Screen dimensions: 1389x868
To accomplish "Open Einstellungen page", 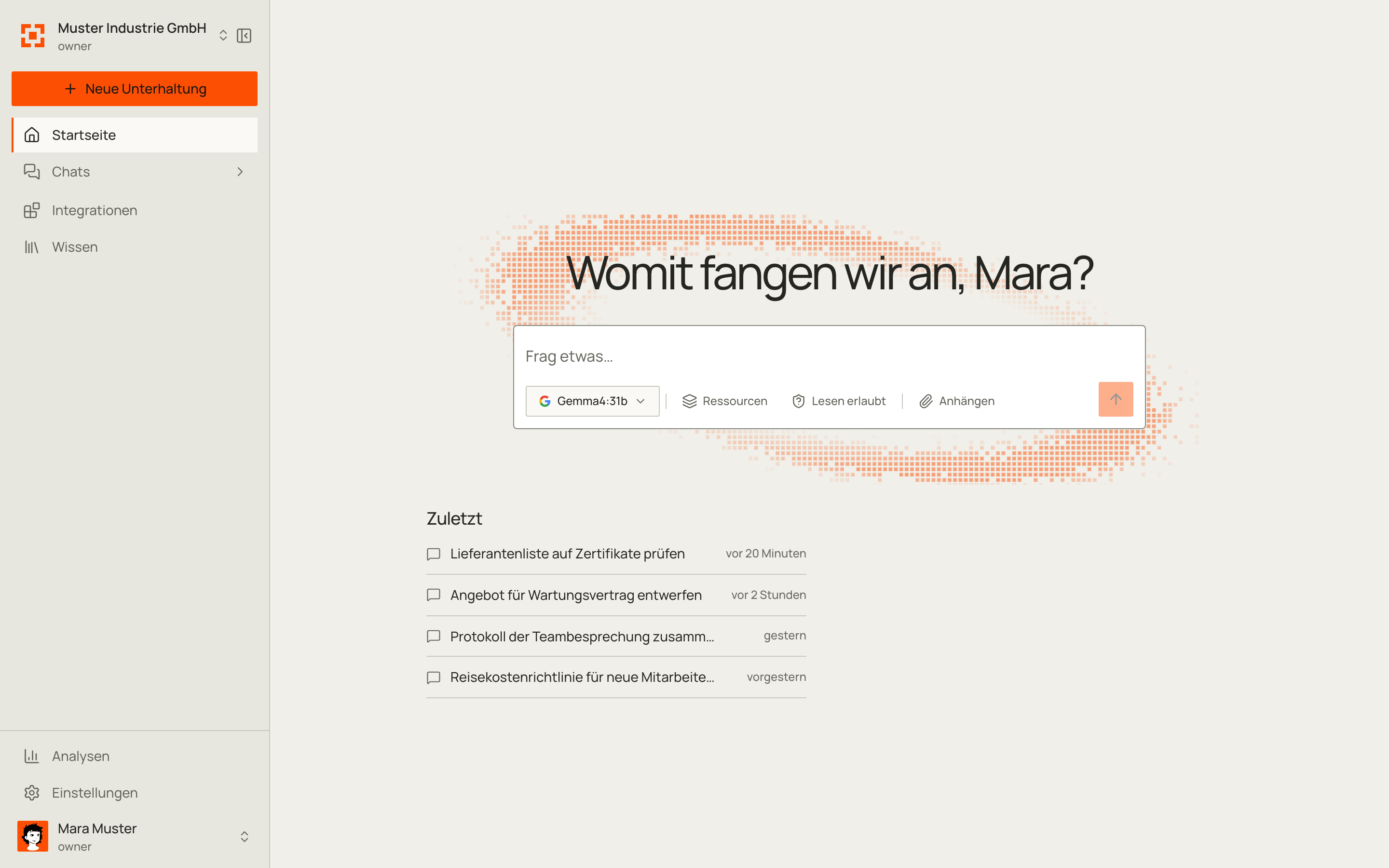I will click(x=134, y=793).
